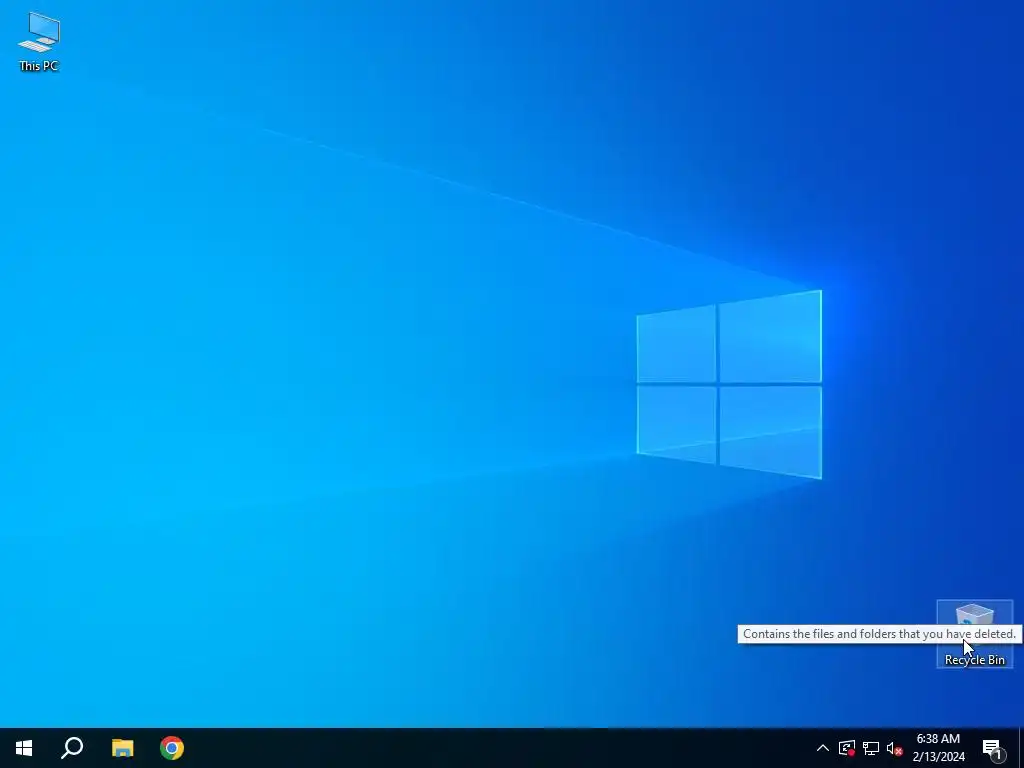
Task: Open the Windows Update status tray icon
Action: [x=847, y=748]
